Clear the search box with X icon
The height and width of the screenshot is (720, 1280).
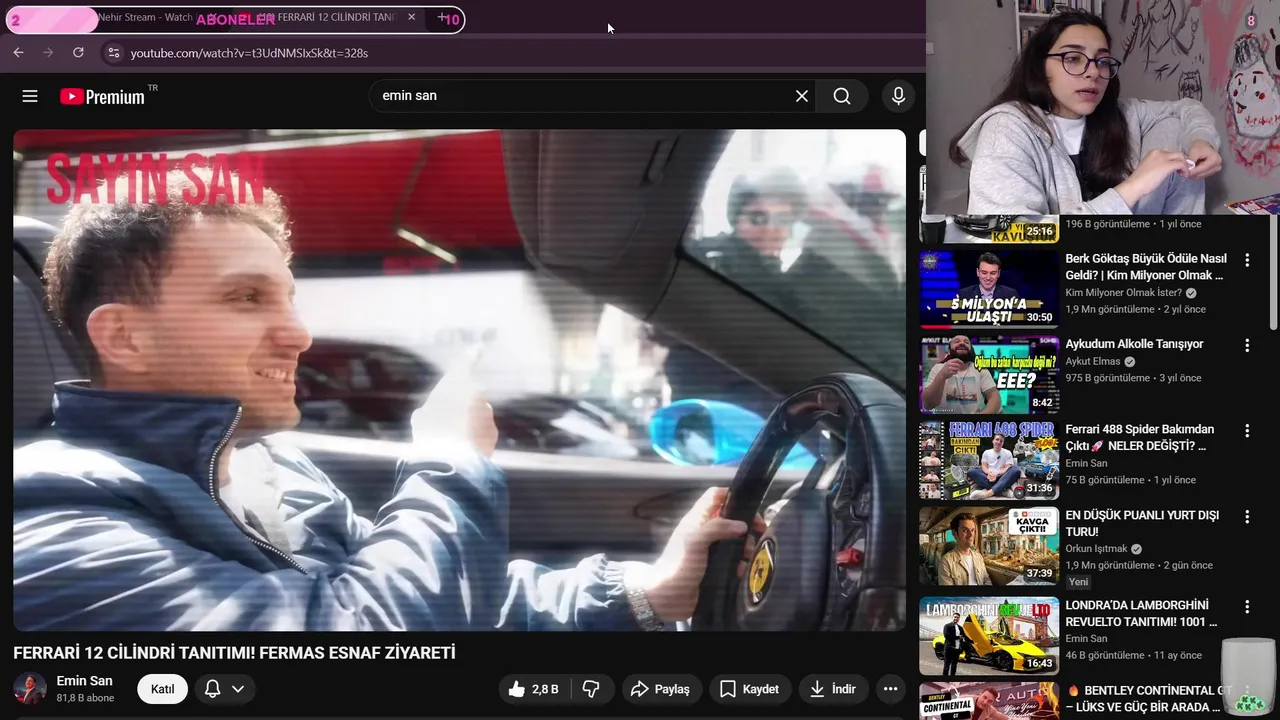pyautogui.click(x=802, y=96)
